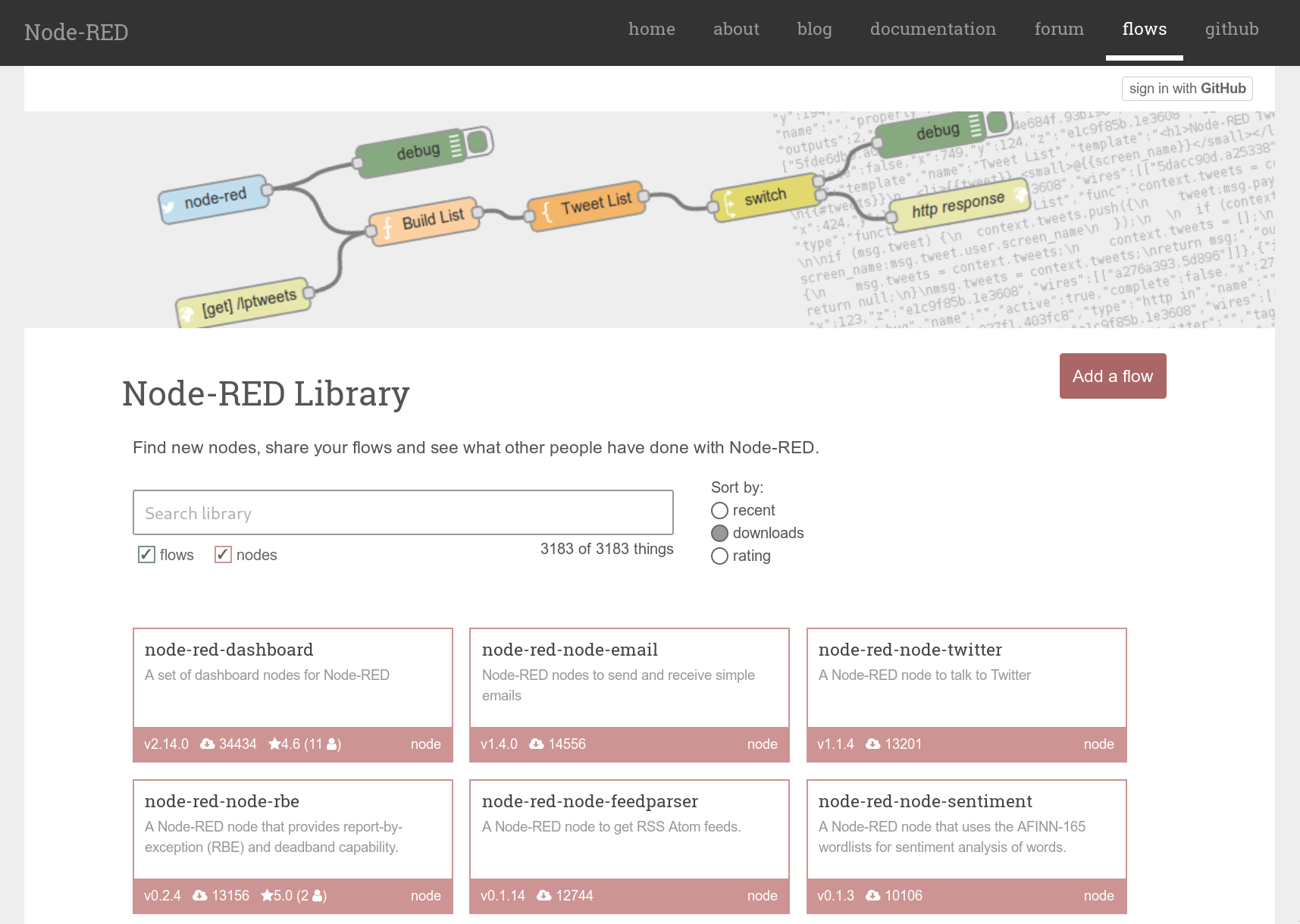
Task: Click download count 13156 on node-red-node-rbe
Action: (230, 896)
